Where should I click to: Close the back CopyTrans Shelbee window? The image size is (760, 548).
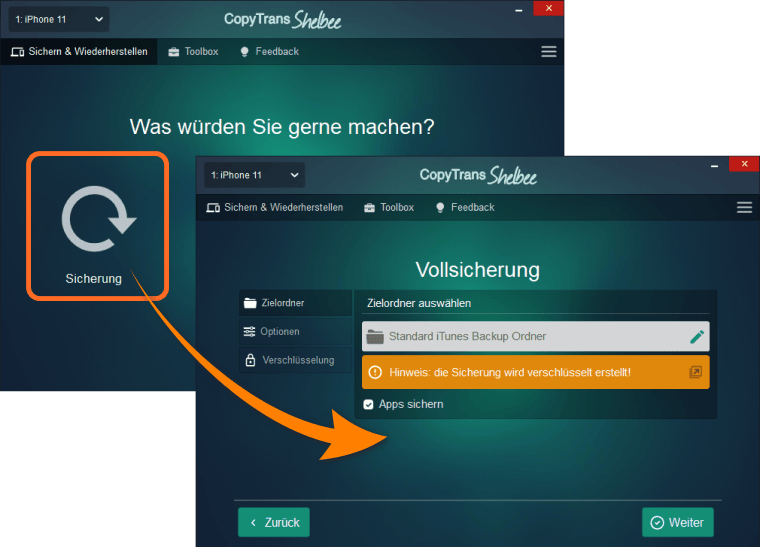pyautogui.click(x=549, y=8)
